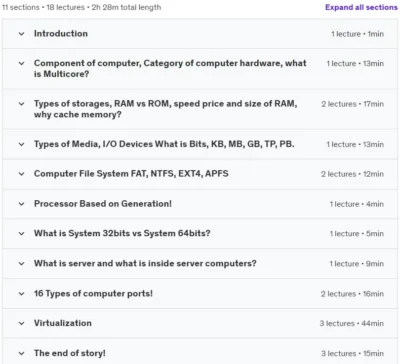Expand chevron for System 32bits vs 64bits
400x364 pixels.
pyautogui.click(x=21, y=234)
